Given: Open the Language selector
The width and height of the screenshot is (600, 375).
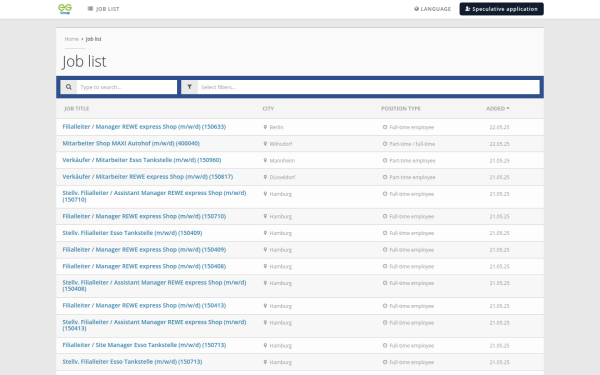Looking at the screenshot, I should [x=432, y=9].
